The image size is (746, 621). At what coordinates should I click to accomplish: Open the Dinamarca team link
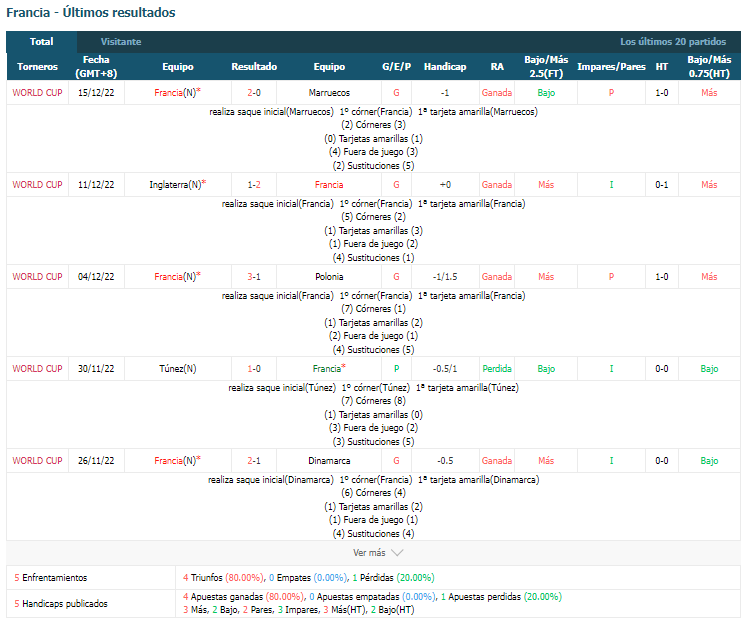tap(329, 461)
